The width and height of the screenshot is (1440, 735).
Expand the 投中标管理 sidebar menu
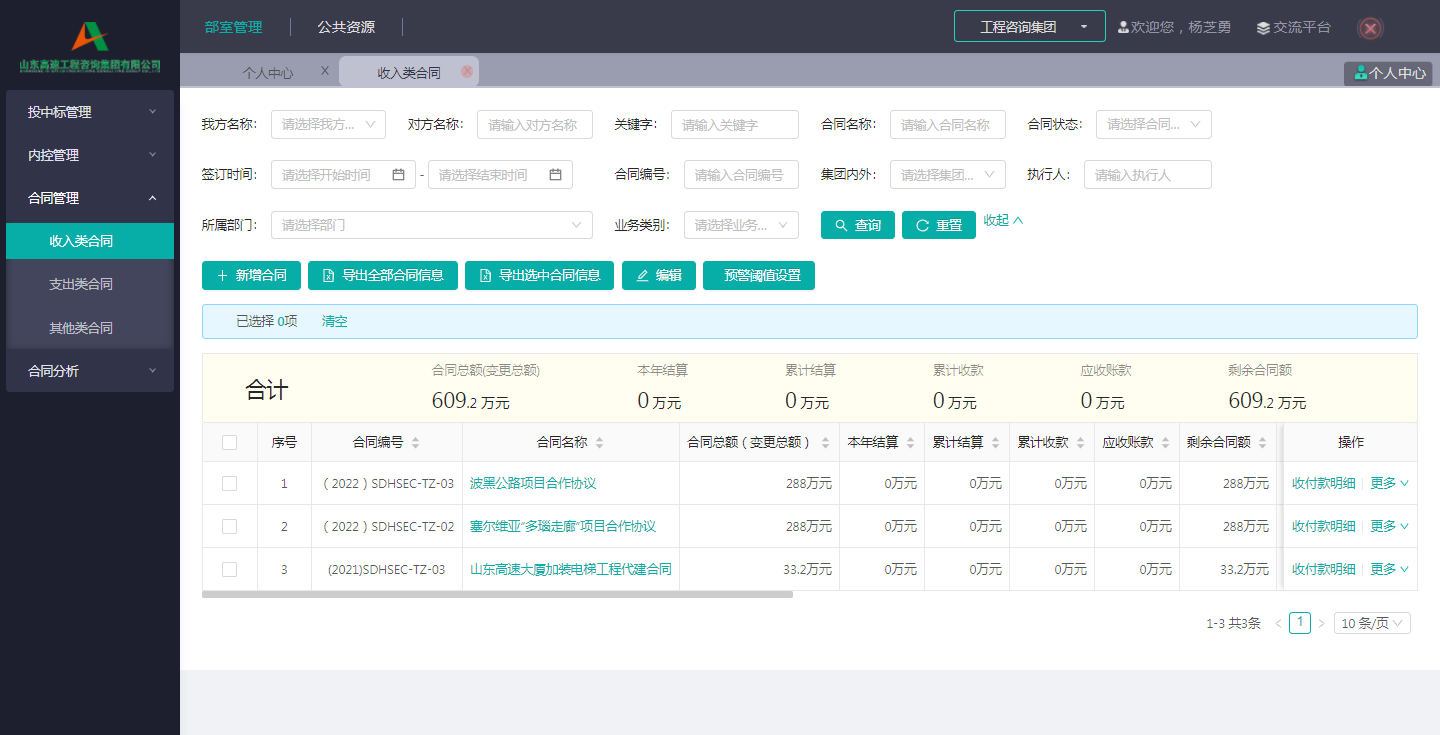click(x=90, y=112)
